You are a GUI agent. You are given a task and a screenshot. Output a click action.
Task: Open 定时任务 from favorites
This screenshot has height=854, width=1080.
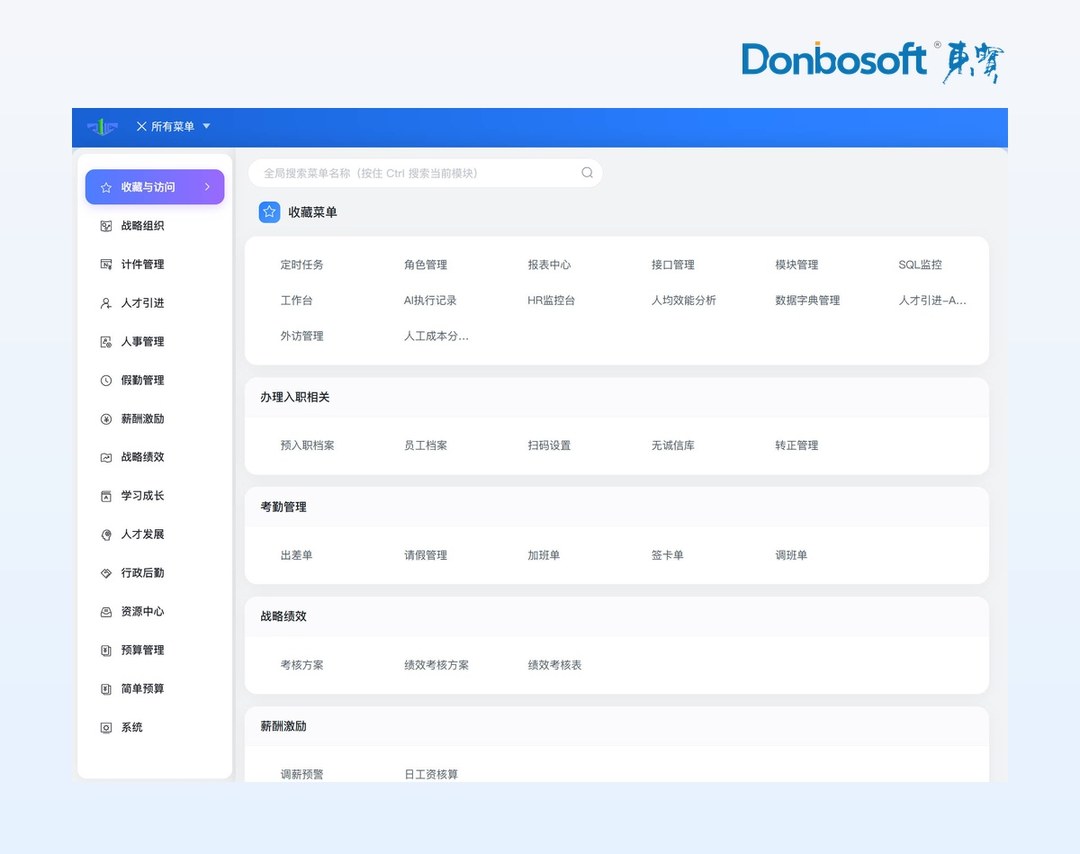(x=302, y=264)
